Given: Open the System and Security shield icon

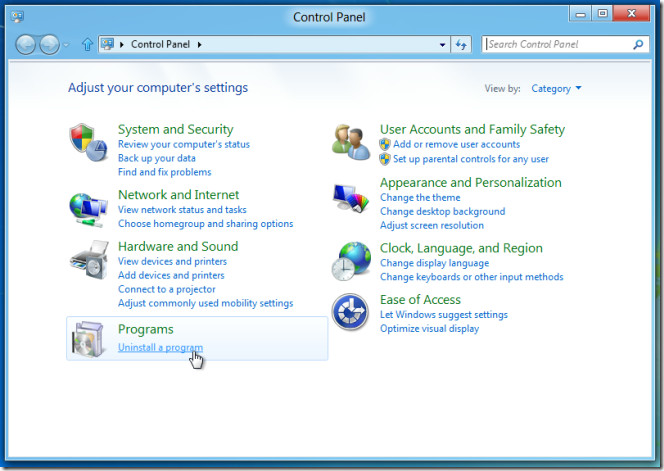Looking at the screenshot, I should (88, 143).
